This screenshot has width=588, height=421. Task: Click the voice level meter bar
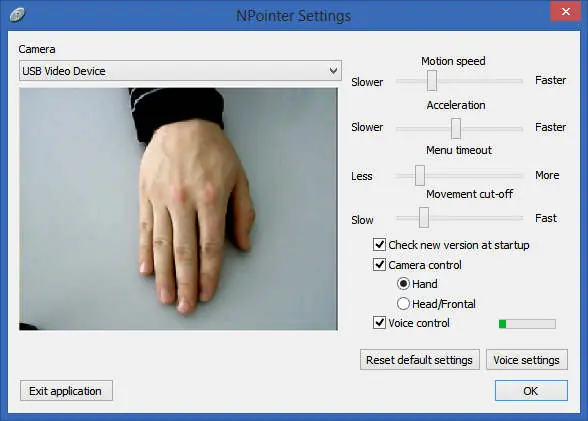[527, 324]
